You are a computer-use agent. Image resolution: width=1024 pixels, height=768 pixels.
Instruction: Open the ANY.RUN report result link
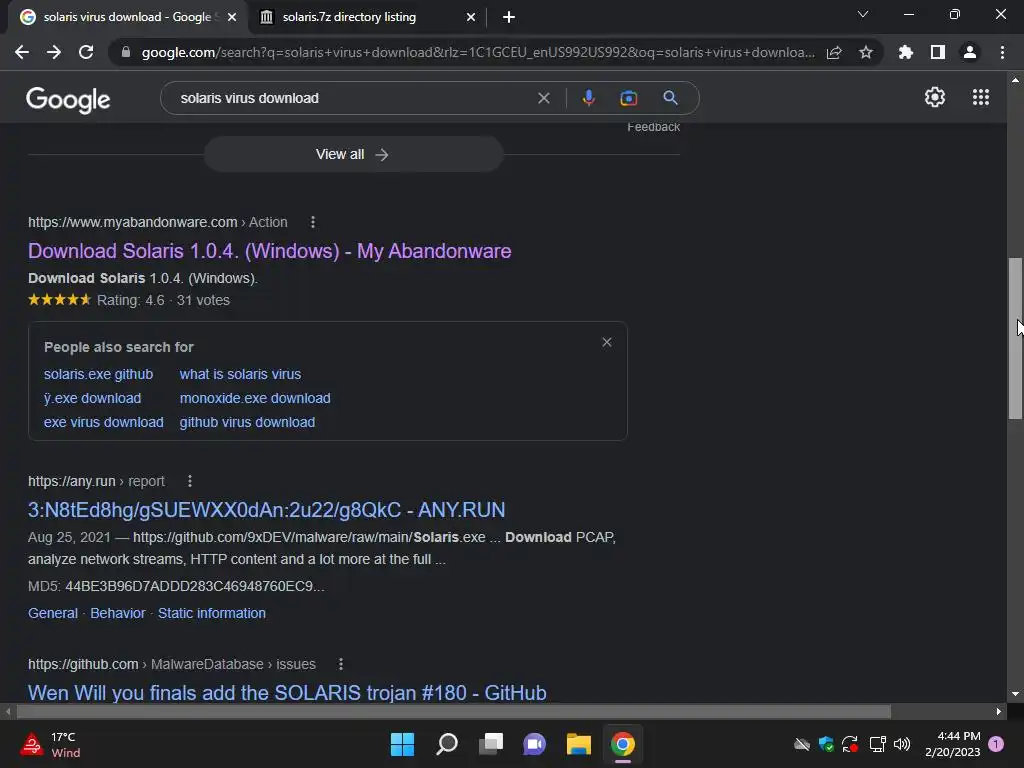coord(266,510)
